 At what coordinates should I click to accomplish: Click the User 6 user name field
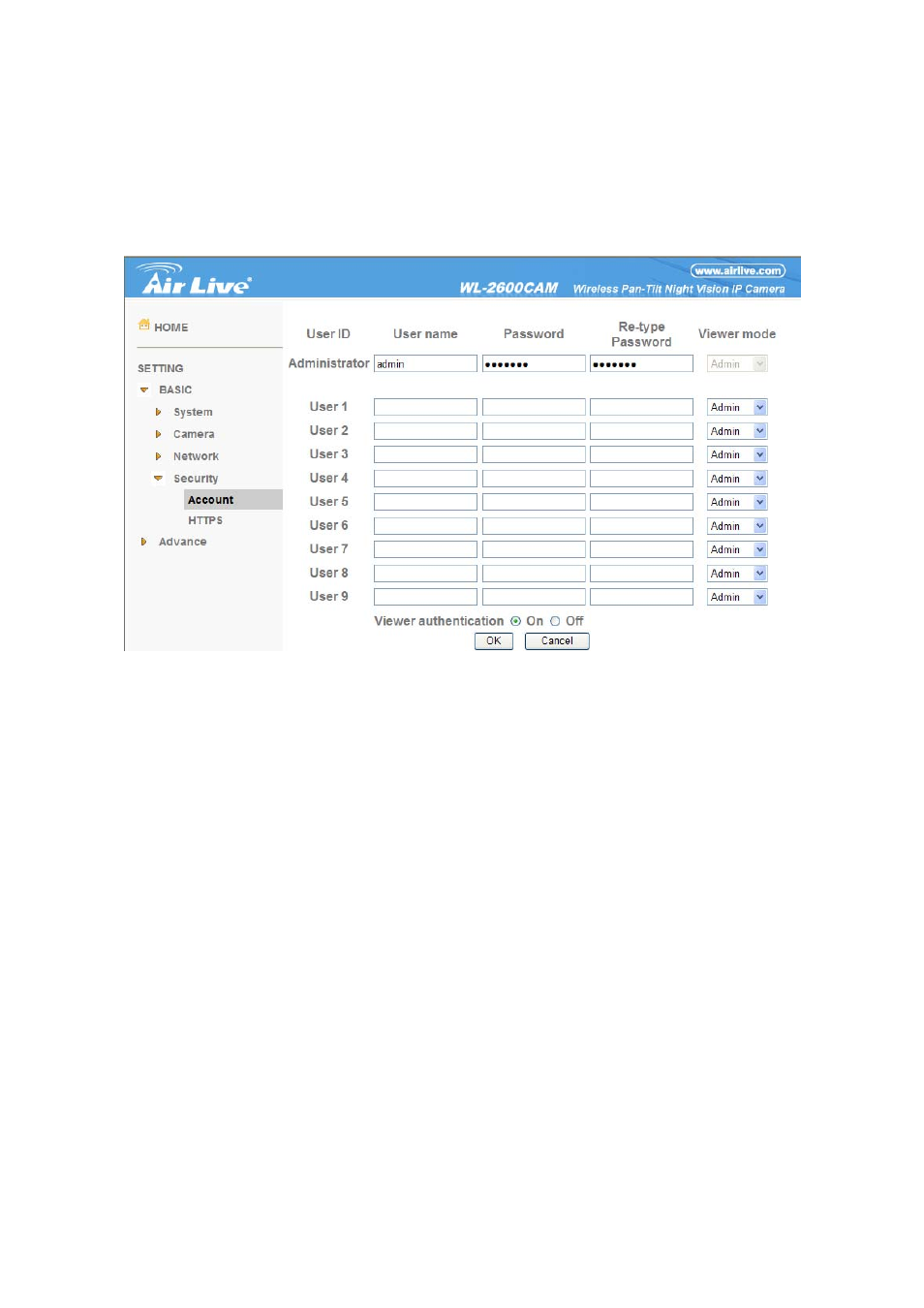pyautogui.click(x=425, y=526)
